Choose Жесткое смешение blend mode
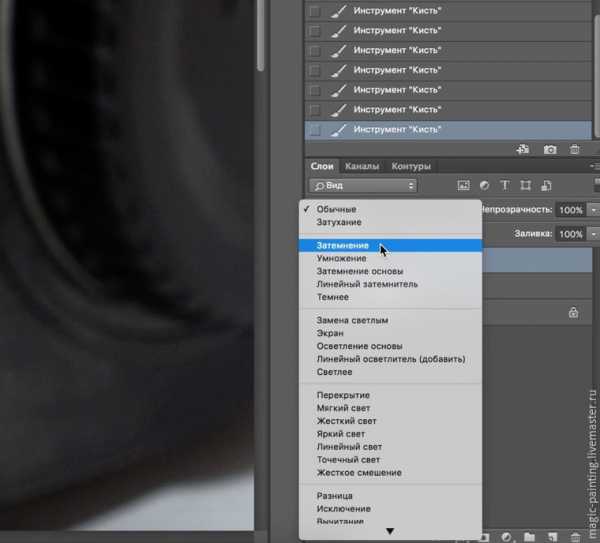 click(x=390, y=473)
